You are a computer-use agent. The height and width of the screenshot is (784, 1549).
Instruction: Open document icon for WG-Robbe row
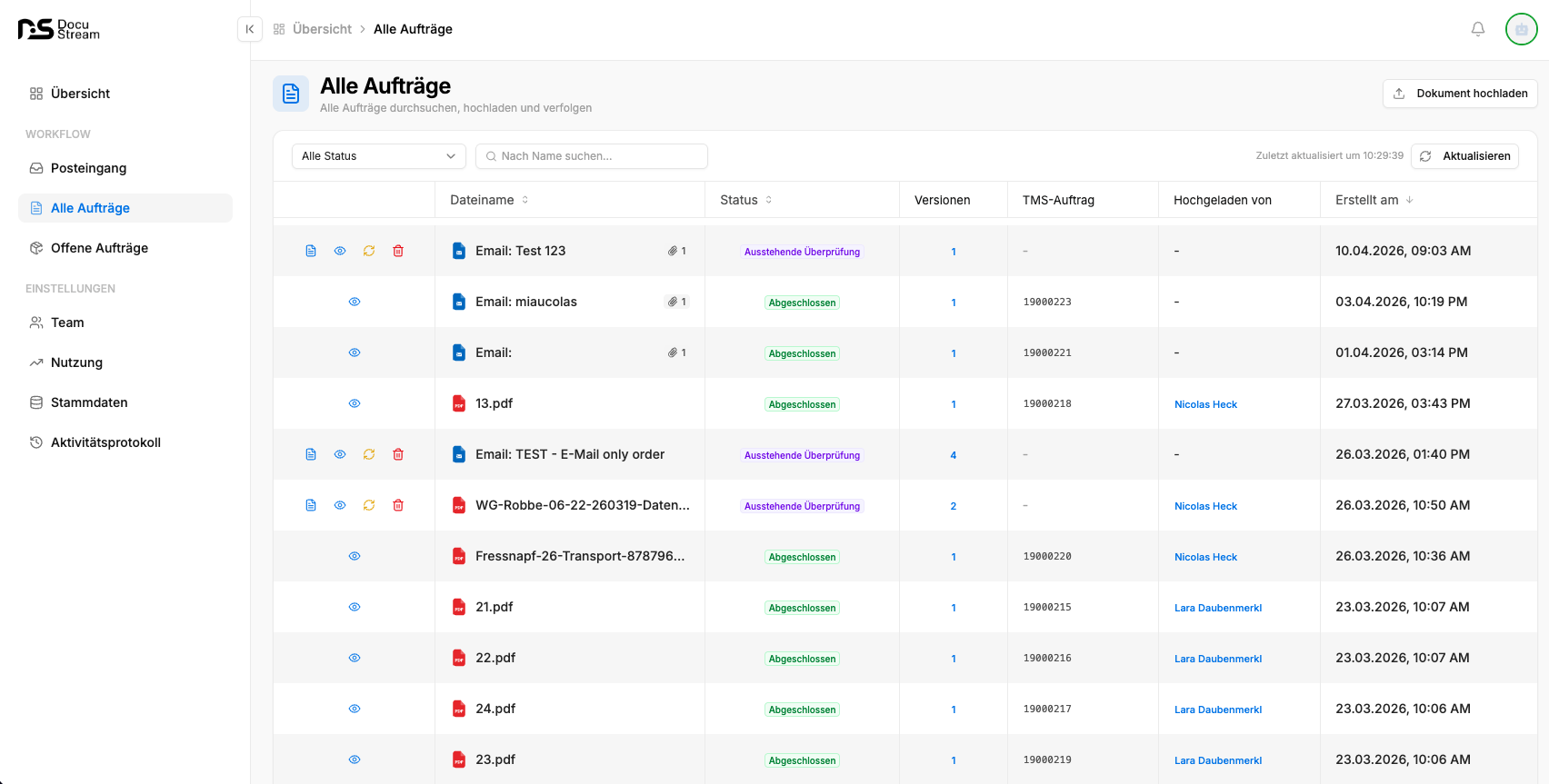click(311, 505)
